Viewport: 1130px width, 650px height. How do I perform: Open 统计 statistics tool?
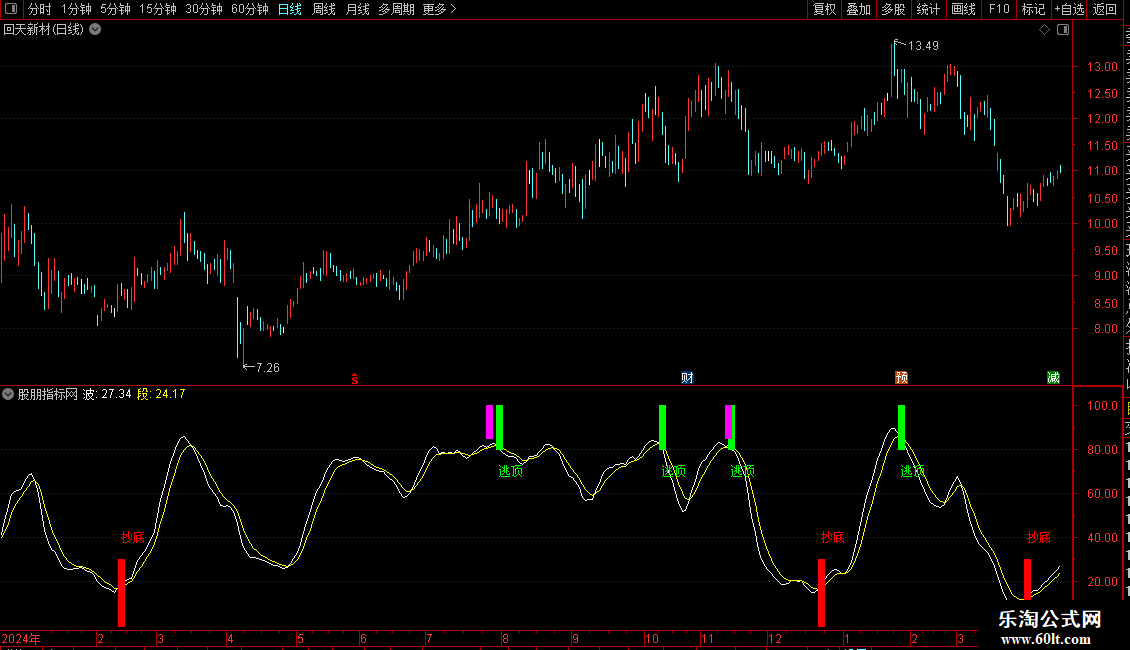927,9
